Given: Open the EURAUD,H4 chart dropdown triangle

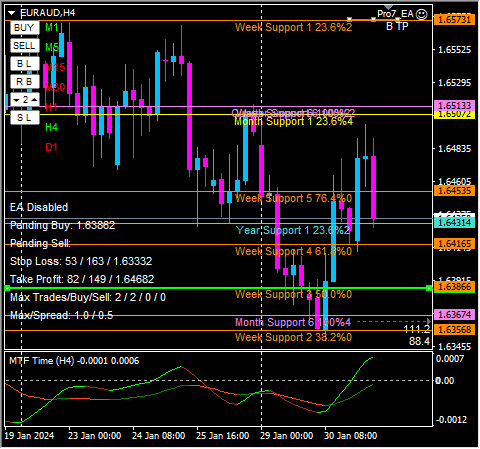Looking at the screenshot, I should 11,13.
